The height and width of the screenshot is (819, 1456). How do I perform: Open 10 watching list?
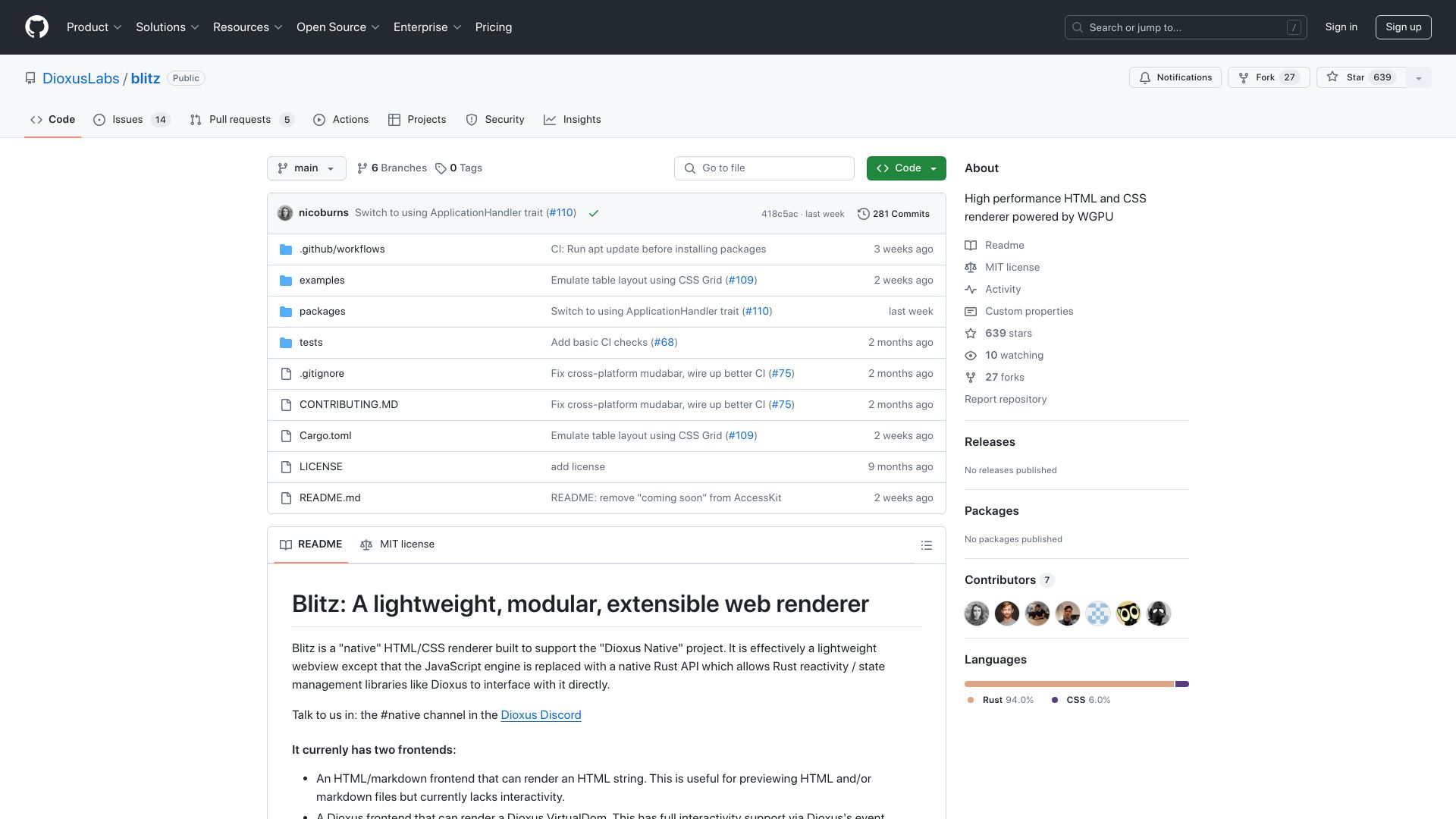[1004, 356]
